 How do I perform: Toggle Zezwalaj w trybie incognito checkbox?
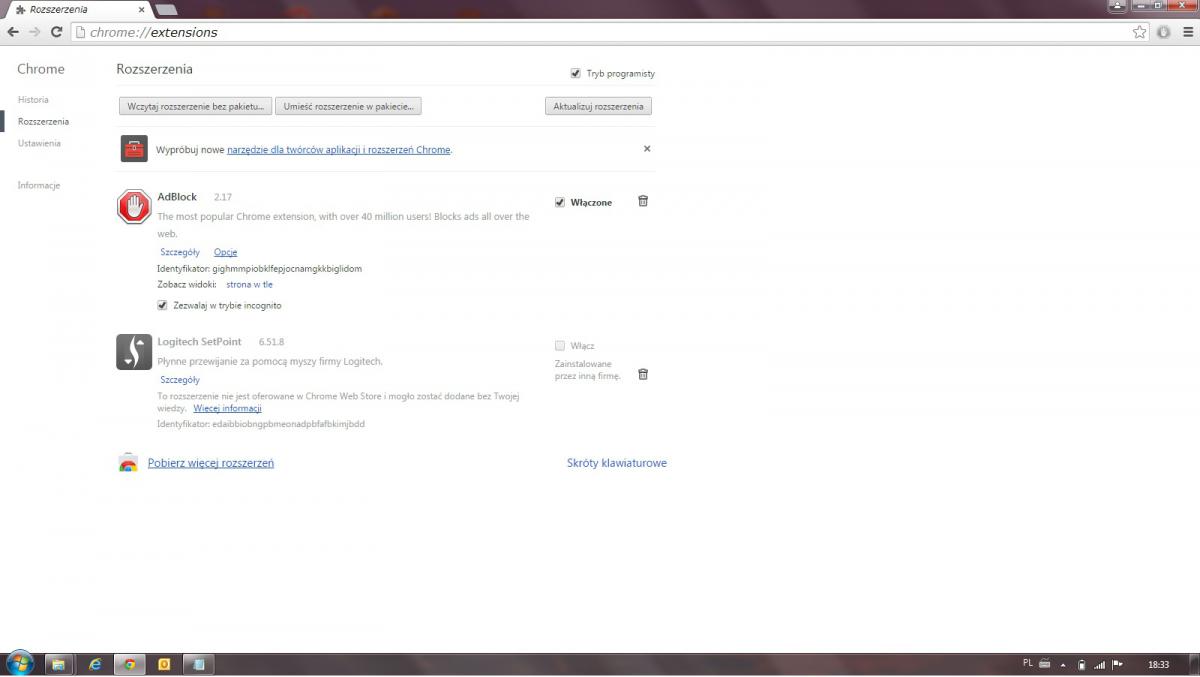click(162, 305)
